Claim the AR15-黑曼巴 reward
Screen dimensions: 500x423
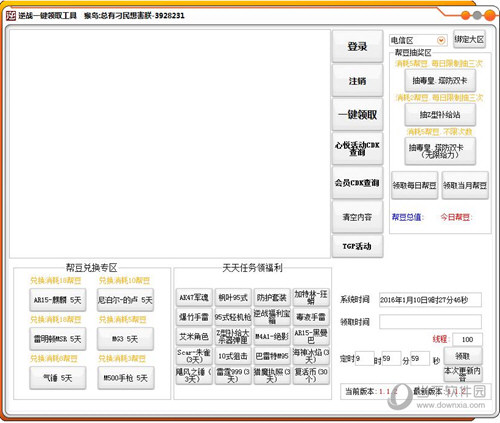pos(311,337)
